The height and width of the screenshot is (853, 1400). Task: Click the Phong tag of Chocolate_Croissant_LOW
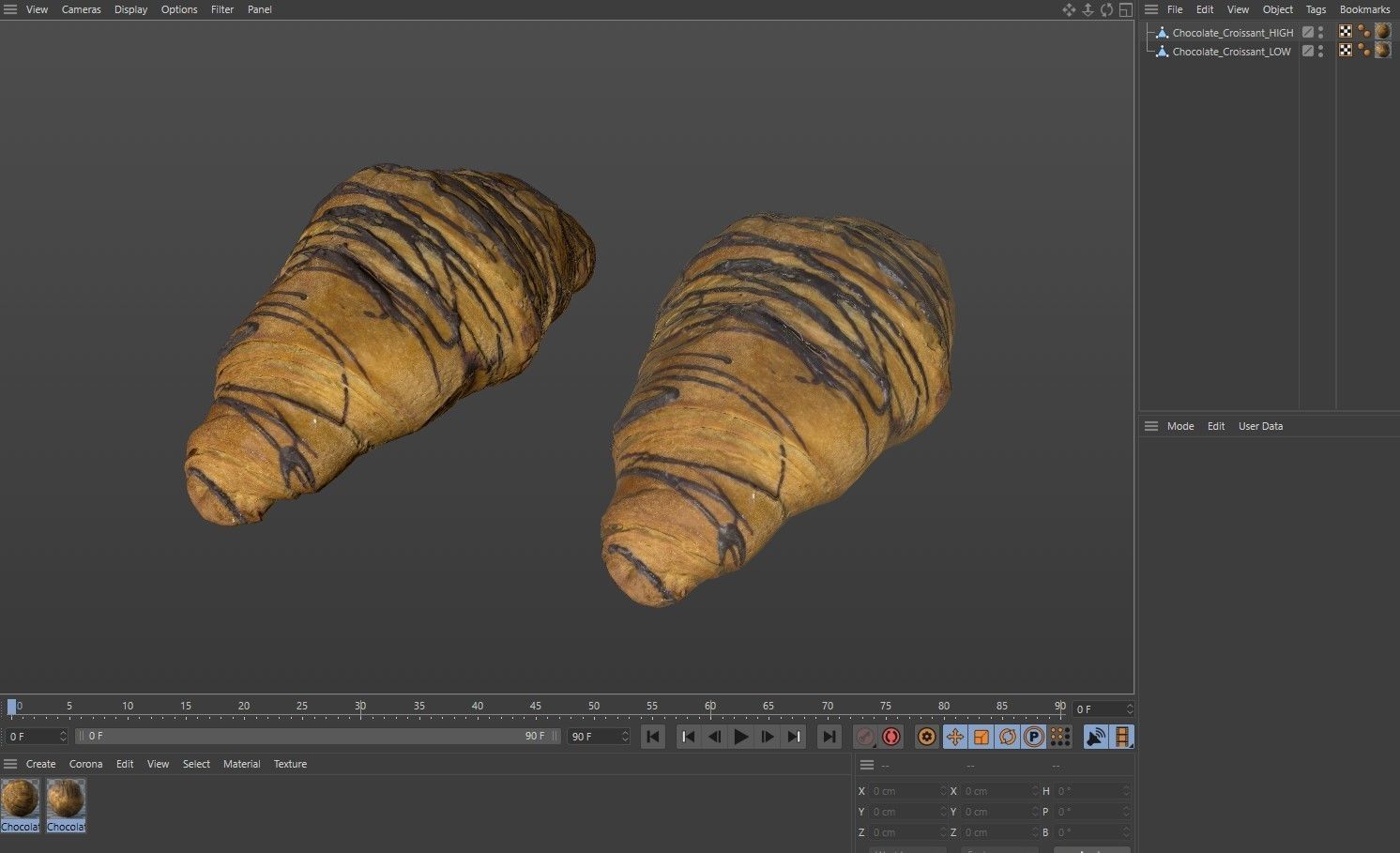1363,51
